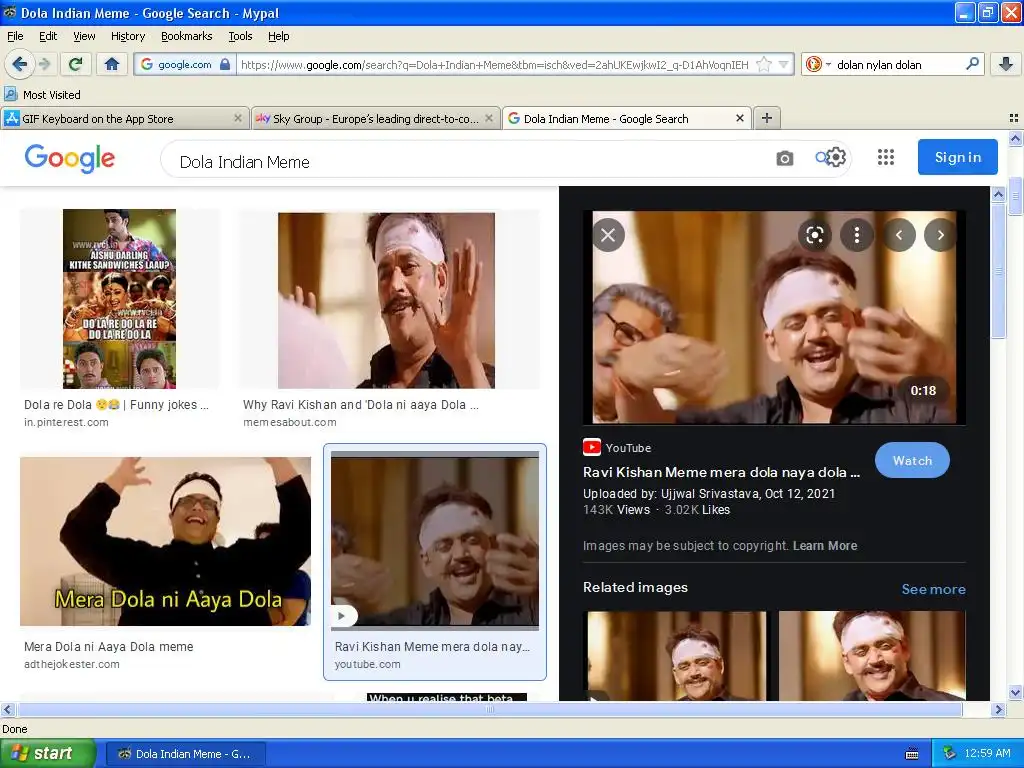Search by image with the camera icon
The height and width of the screenshot is (768, 1024).
[x=784, y=158]
